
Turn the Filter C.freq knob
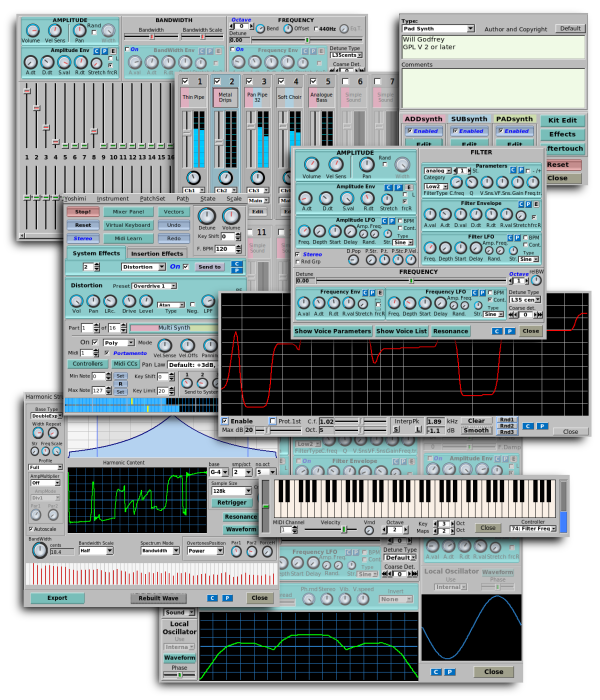456,182
